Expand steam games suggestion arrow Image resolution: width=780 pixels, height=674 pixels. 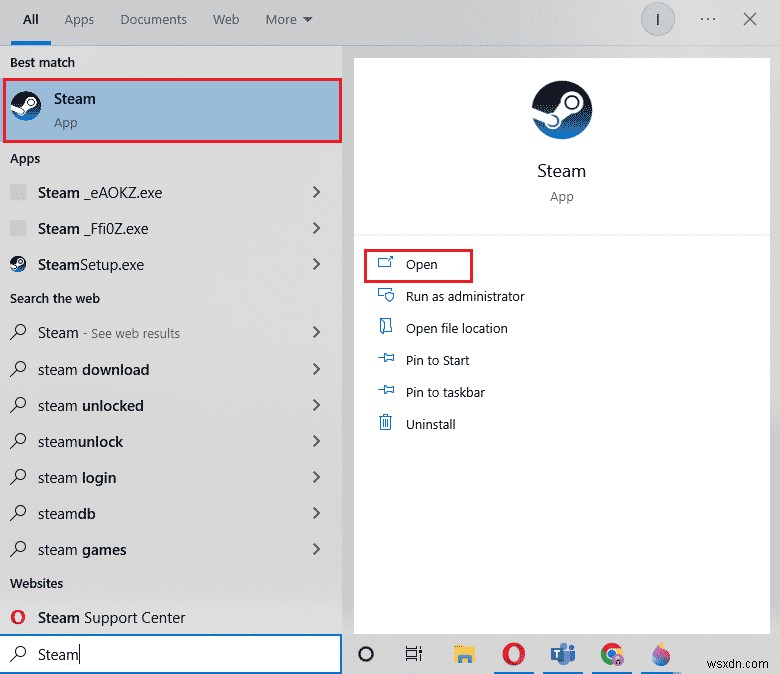316,549
